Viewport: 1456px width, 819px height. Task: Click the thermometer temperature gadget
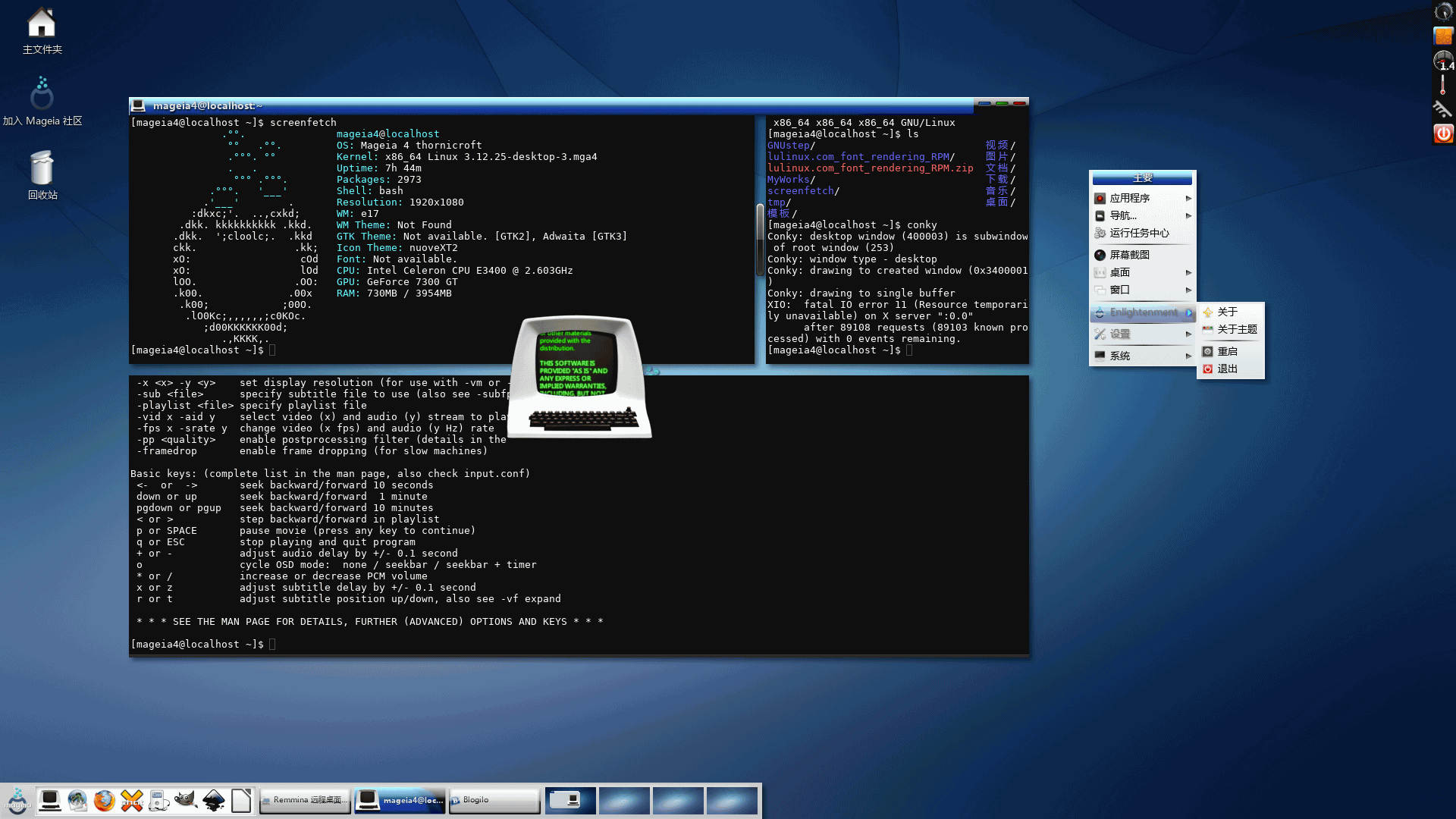click(1443, 85)
